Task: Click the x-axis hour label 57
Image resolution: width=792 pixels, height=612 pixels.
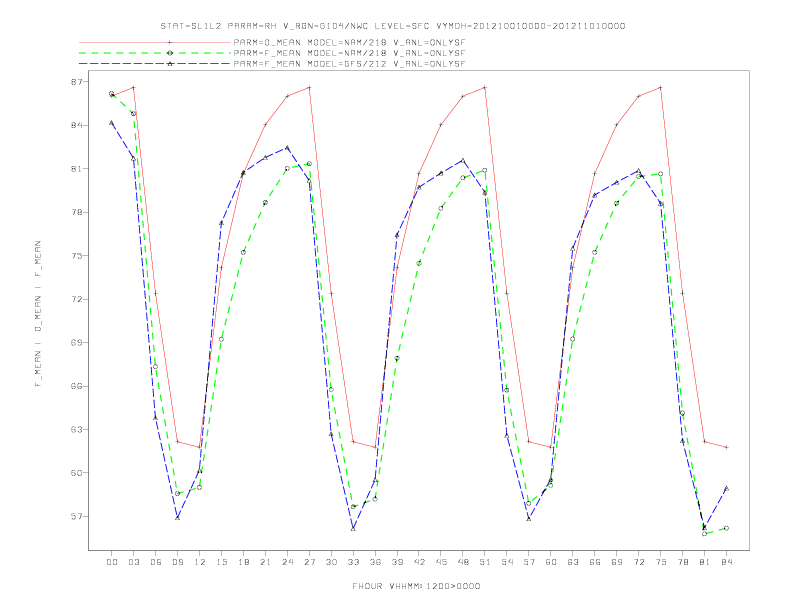Action: click(529, 562)
